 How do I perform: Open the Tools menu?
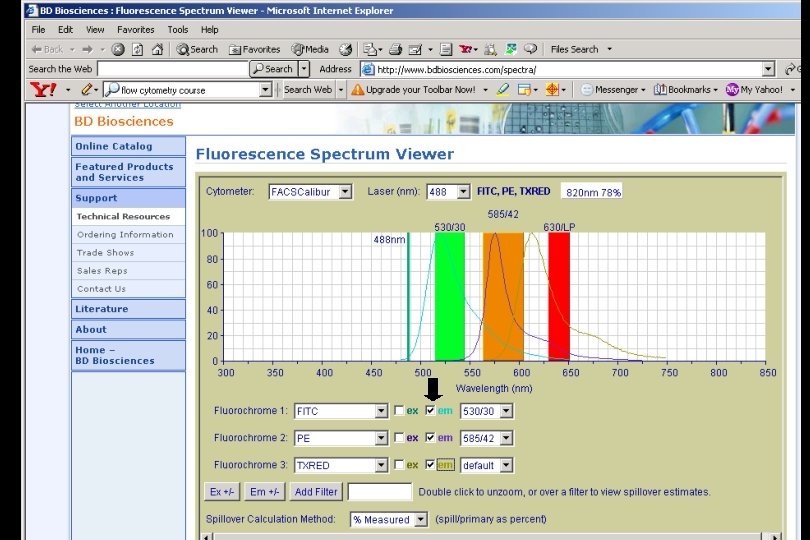pos(178,29)
